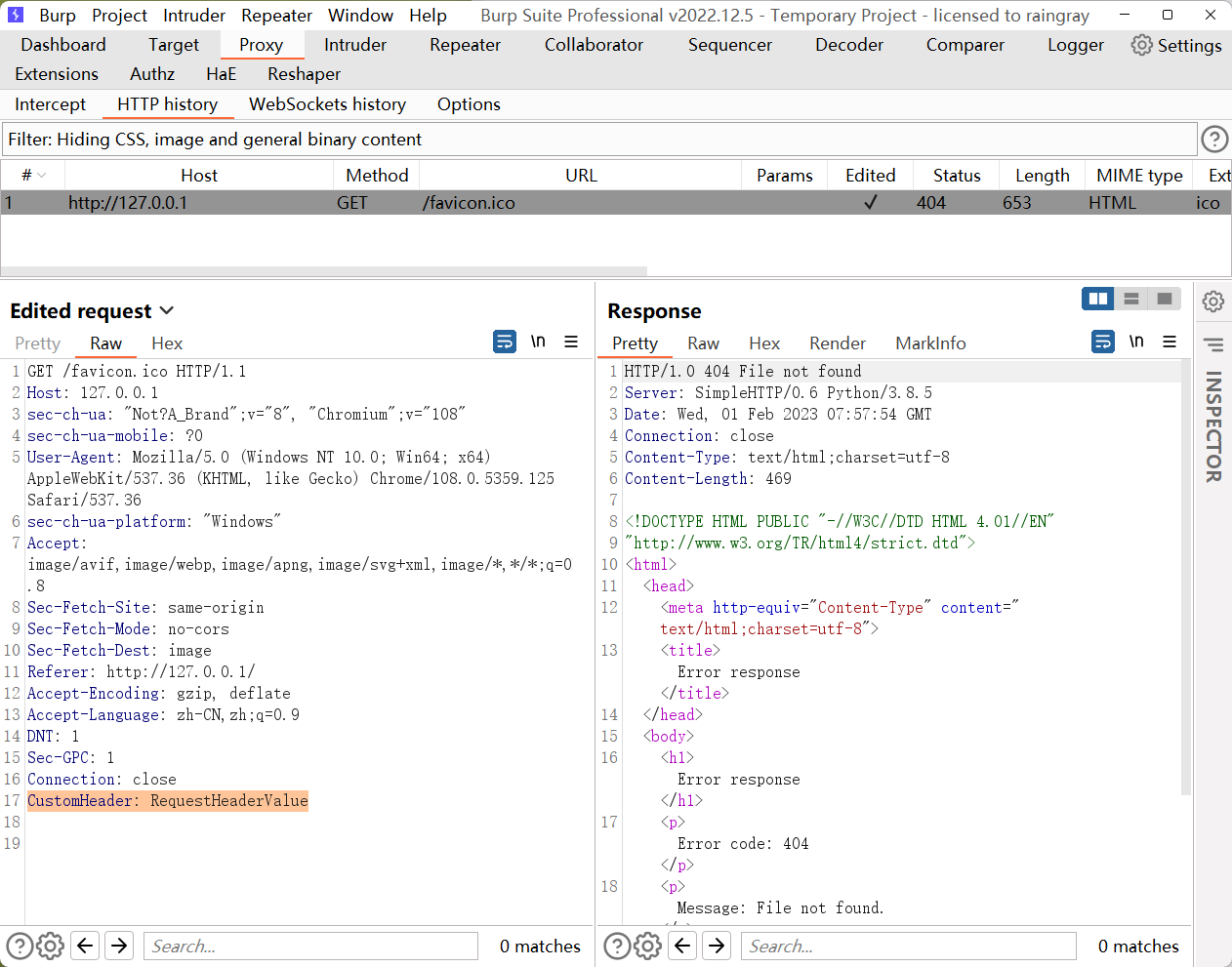The width and height of the screenshot is (1232, 967).
Task: Go to previous match in request search
Action: (x=86, y=946)
